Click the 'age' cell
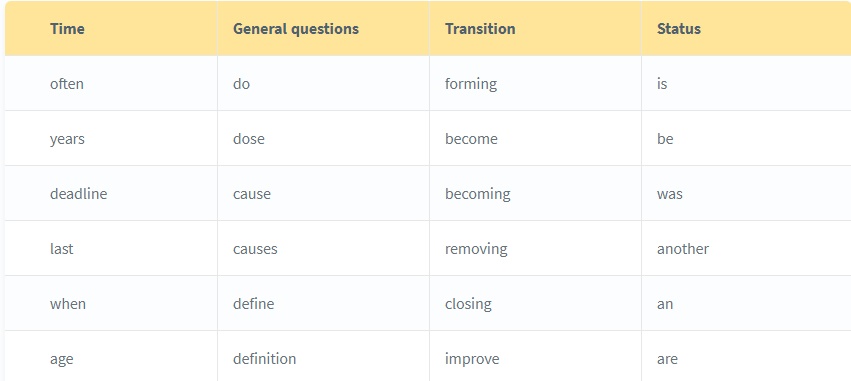The height and width of the screenshot is (381, 851). click(x=111, y=356)
